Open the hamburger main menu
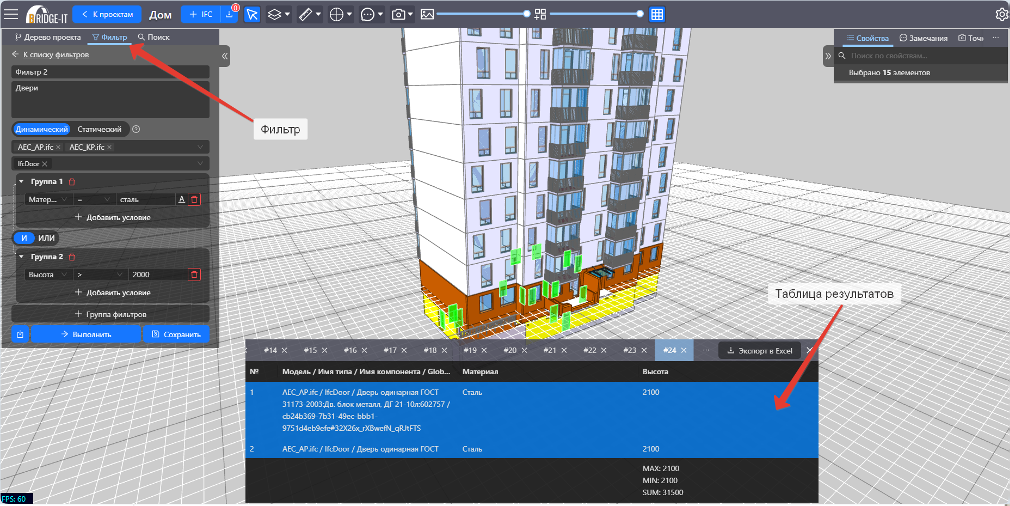Screen dimensions: 1010x506 12,14
